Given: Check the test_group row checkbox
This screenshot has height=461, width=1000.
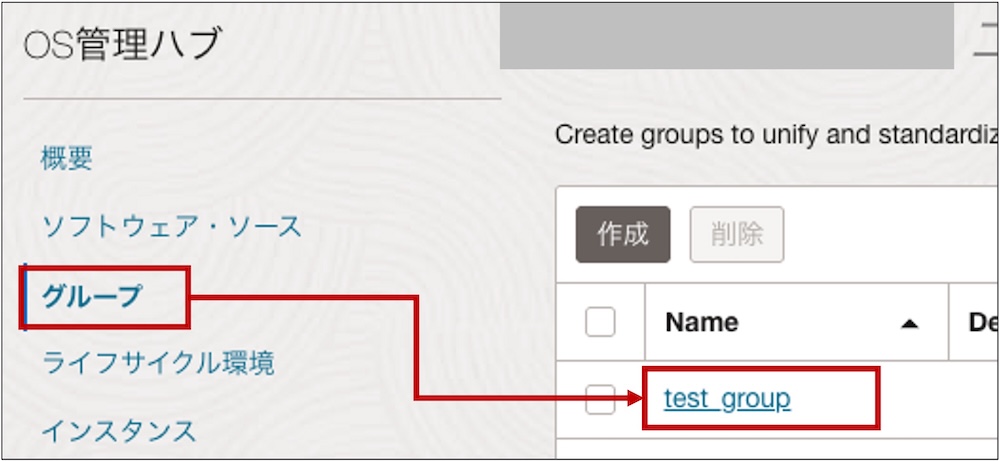Looking at the screenshot, I should [x=600, y=400].
